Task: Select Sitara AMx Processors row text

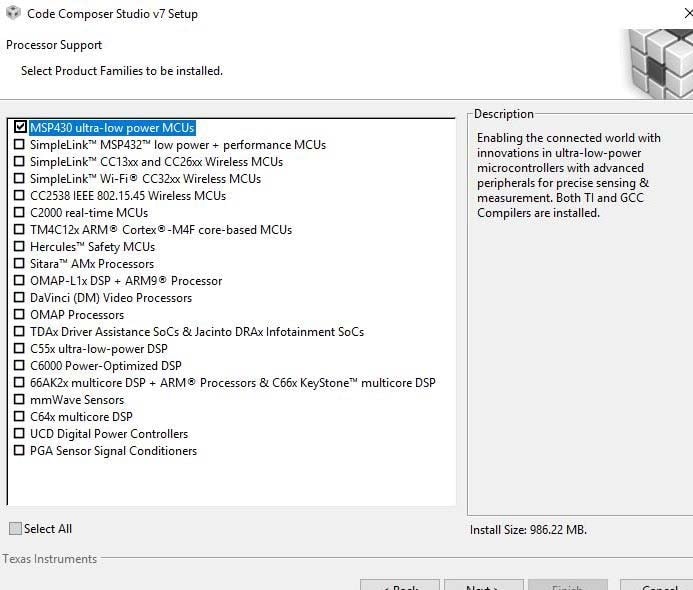Action: click(92, 264)
